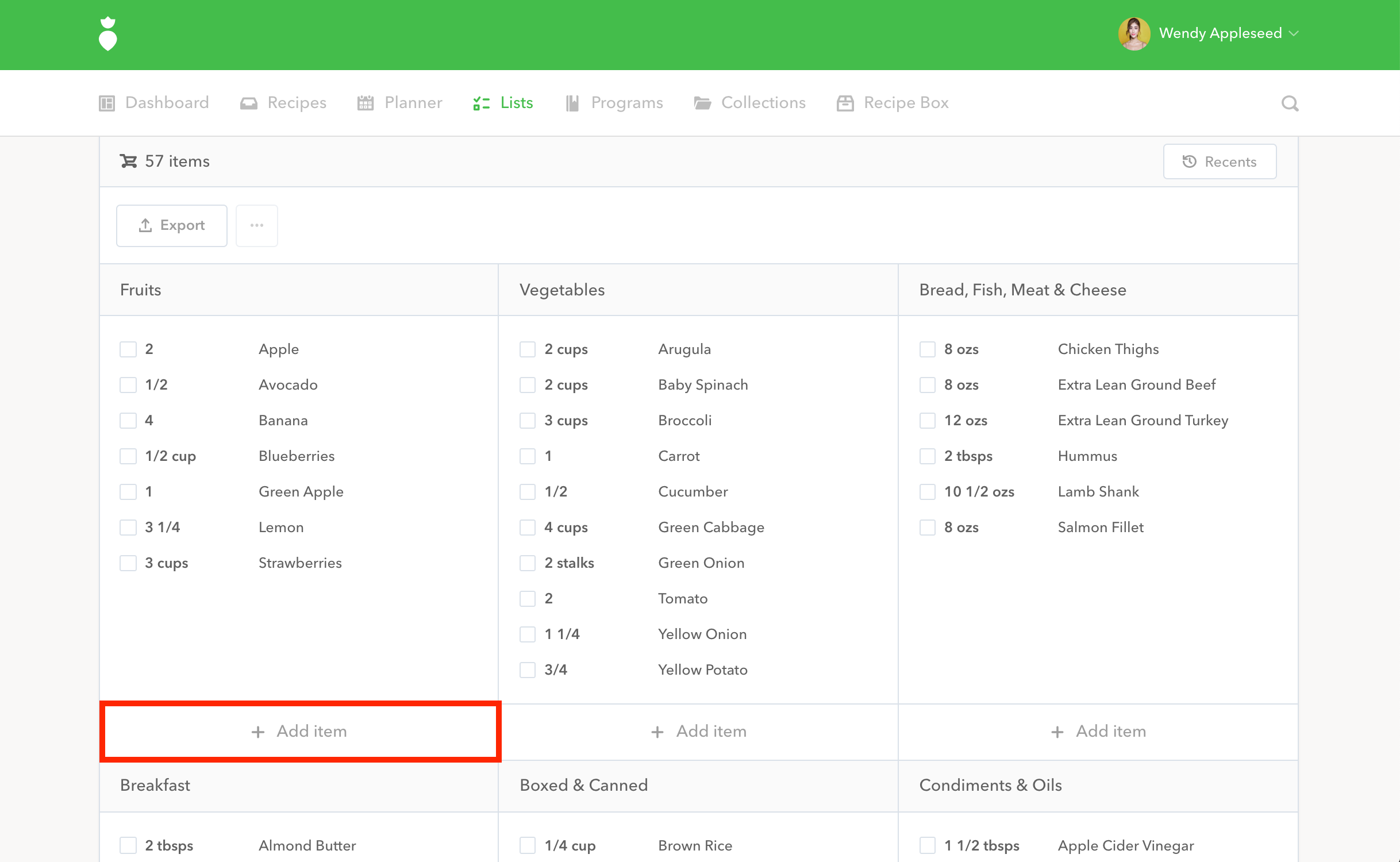This screenshot has width=1400, height=862.
Task: Tick the Baby Spinach checkbox
Action: coord(528,385)
